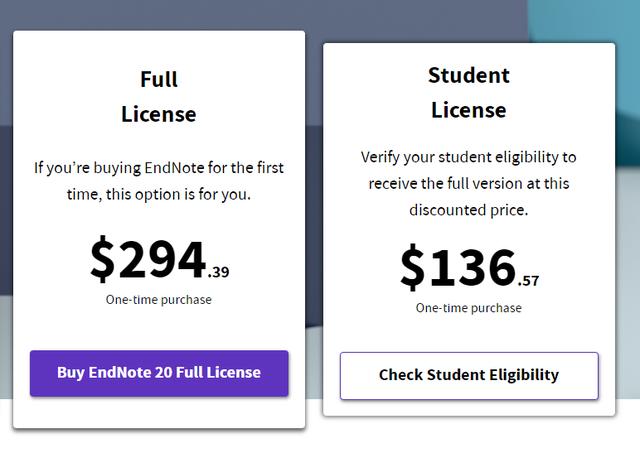The image size is (640, 453).
Task: Click the verify student eligibility description
Action: coord(469,183)
